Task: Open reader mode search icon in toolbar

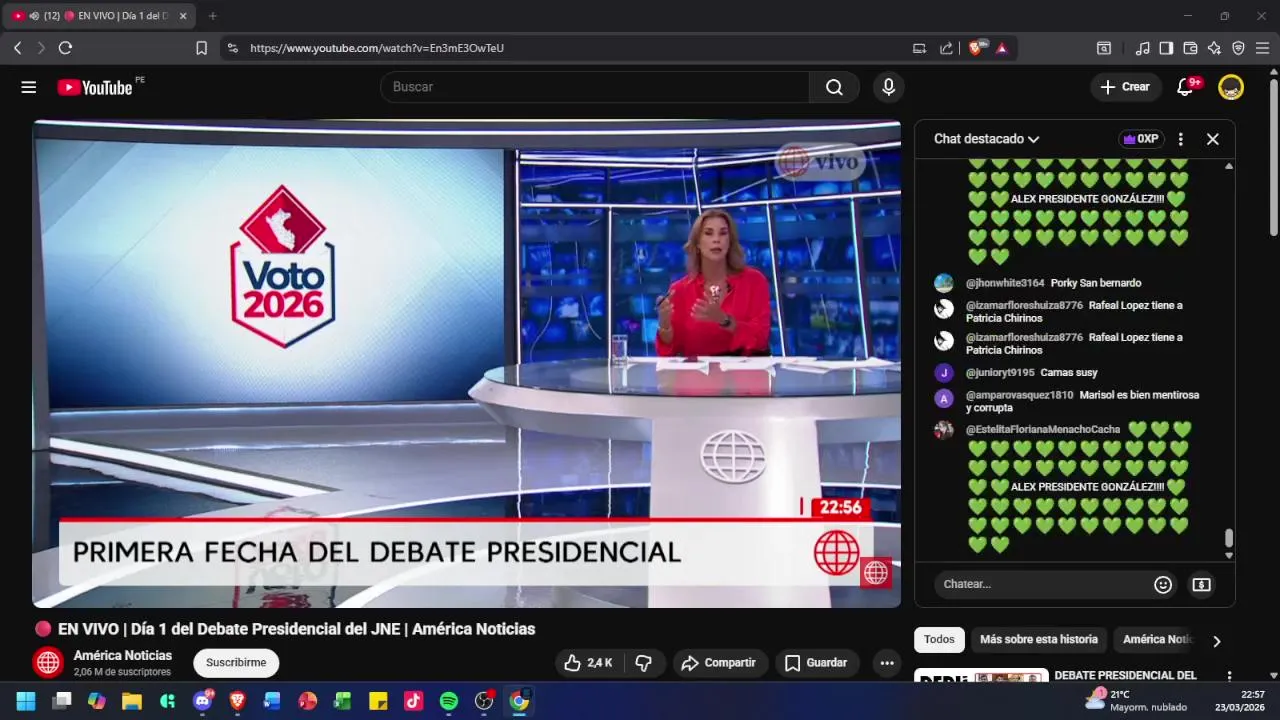Action: (x=1104, y=48)
